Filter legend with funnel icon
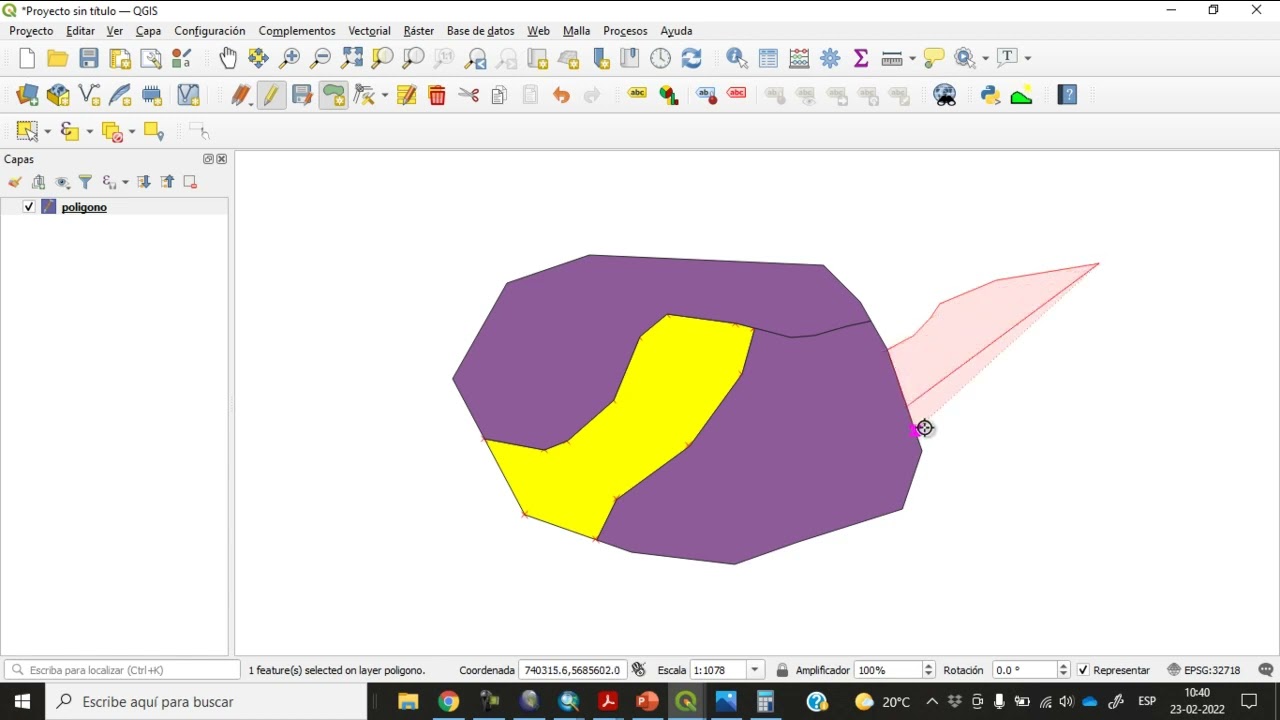 tap(85, 182)
